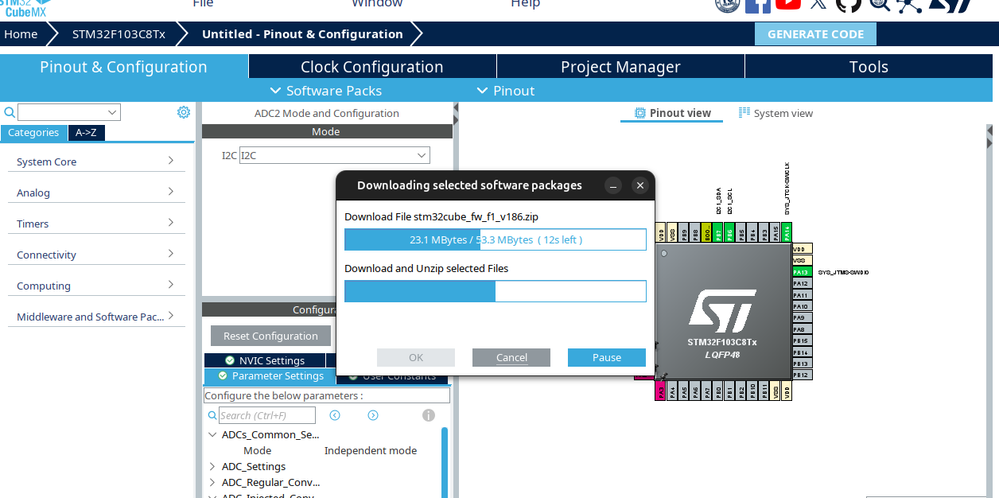This screenshot has width=999, height=498.
Task: Click the ST logo in the top-right header
Action: coord(951,4)
